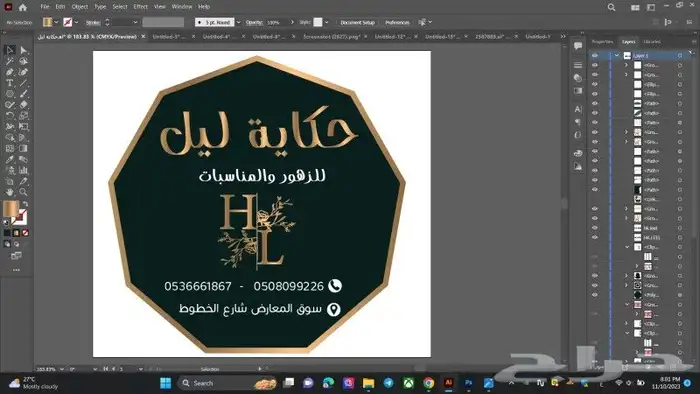This screenshot has width=700, height=394.
Task: Open the Object menu
Action: (x=80, y=7)
